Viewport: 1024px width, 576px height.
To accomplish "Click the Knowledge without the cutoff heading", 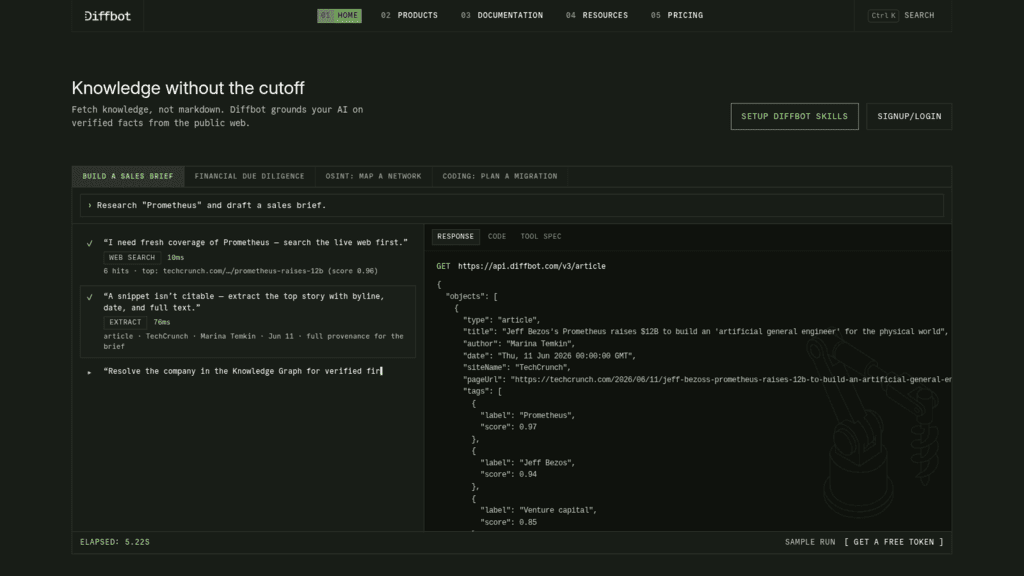I will click(x=188, y=88).
